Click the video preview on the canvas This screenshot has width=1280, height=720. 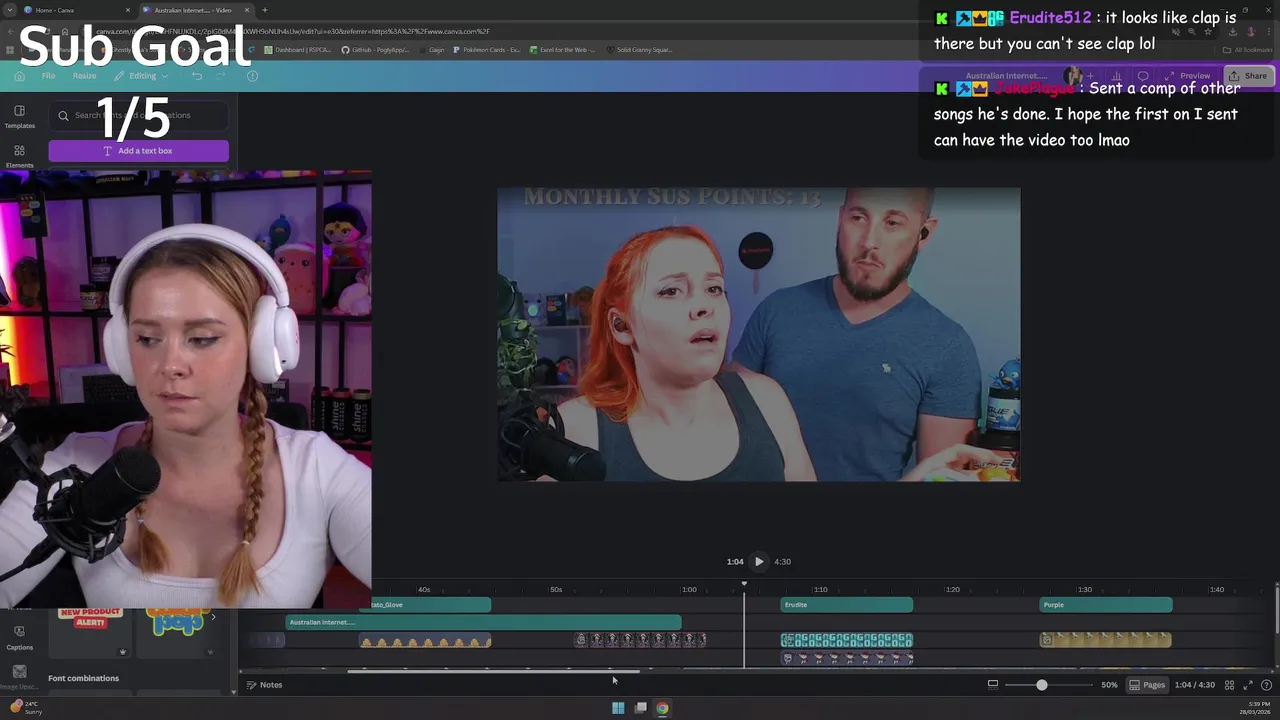pos(759,334)
